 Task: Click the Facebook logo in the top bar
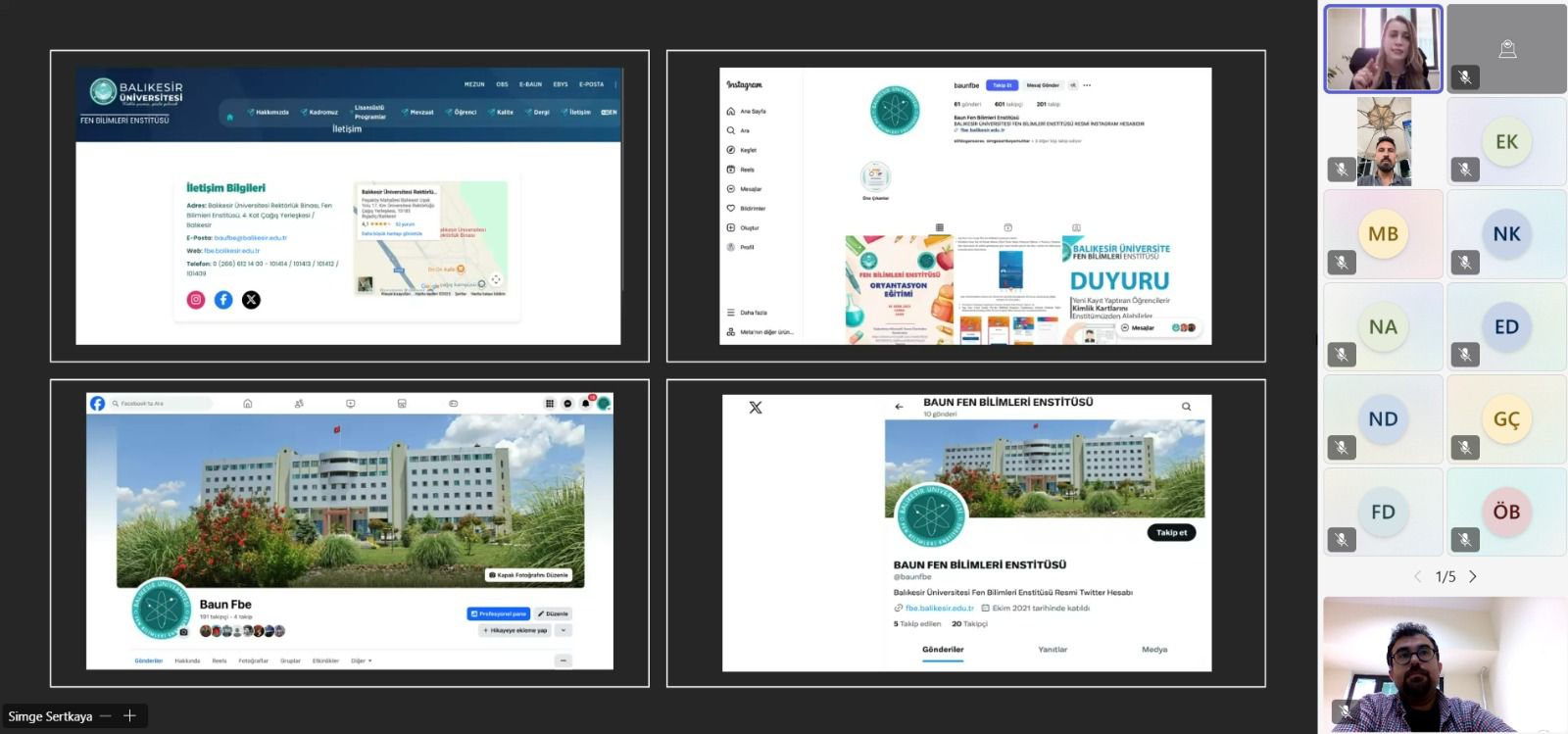[x=98, y=403]
